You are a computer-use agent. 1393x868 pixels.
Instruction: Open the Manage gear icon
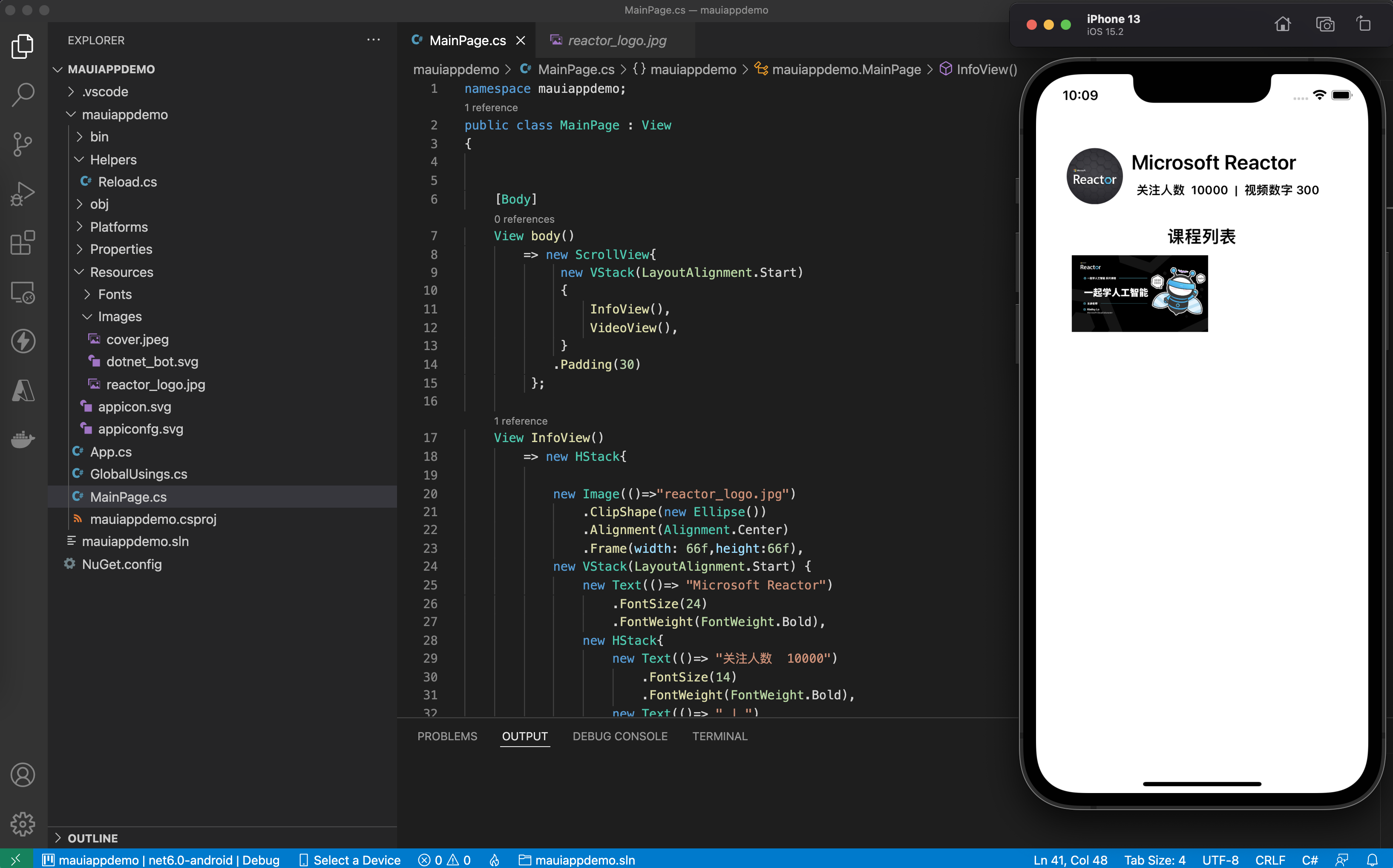coord(23,825)
